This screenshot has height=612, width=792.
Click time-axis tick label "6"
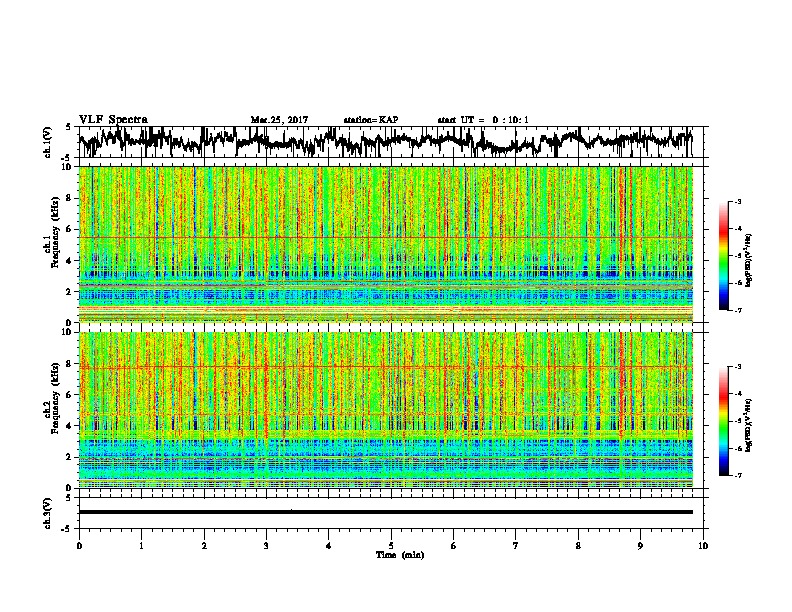(x=454, y=546)
